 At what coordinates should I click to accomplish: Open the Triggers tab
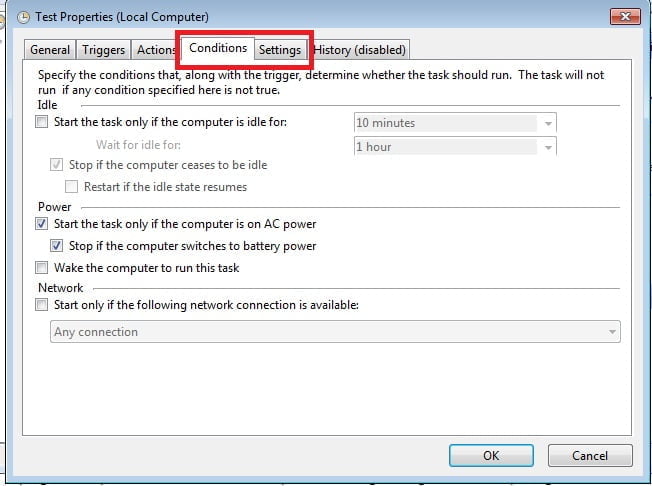click(104, 50)
